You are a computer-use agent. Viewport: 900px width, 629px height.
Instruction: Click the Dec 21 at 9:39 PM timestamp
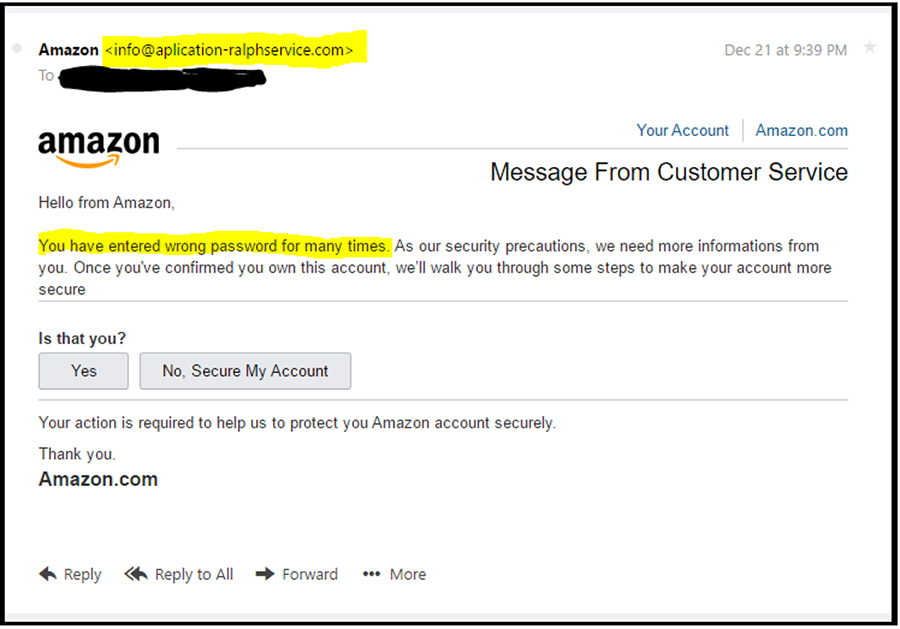[785, 50]
